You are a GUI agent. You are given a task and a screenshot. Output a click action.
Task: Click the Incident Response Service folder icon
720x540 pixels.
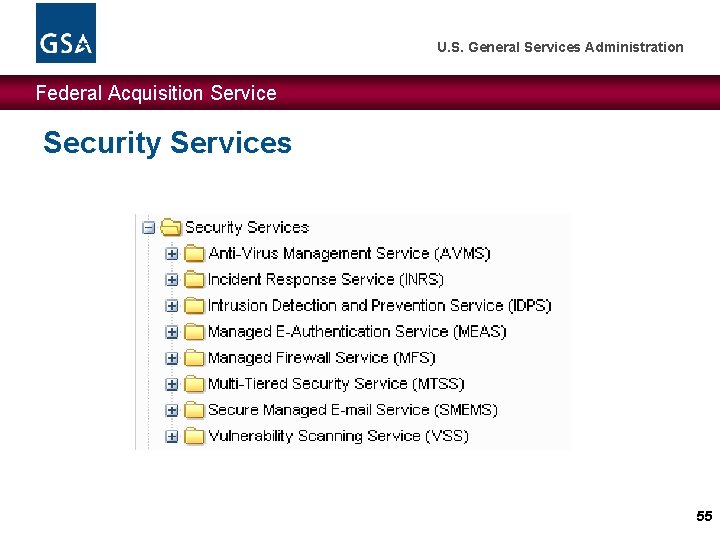pyautogui.click(x=194, y=280)
